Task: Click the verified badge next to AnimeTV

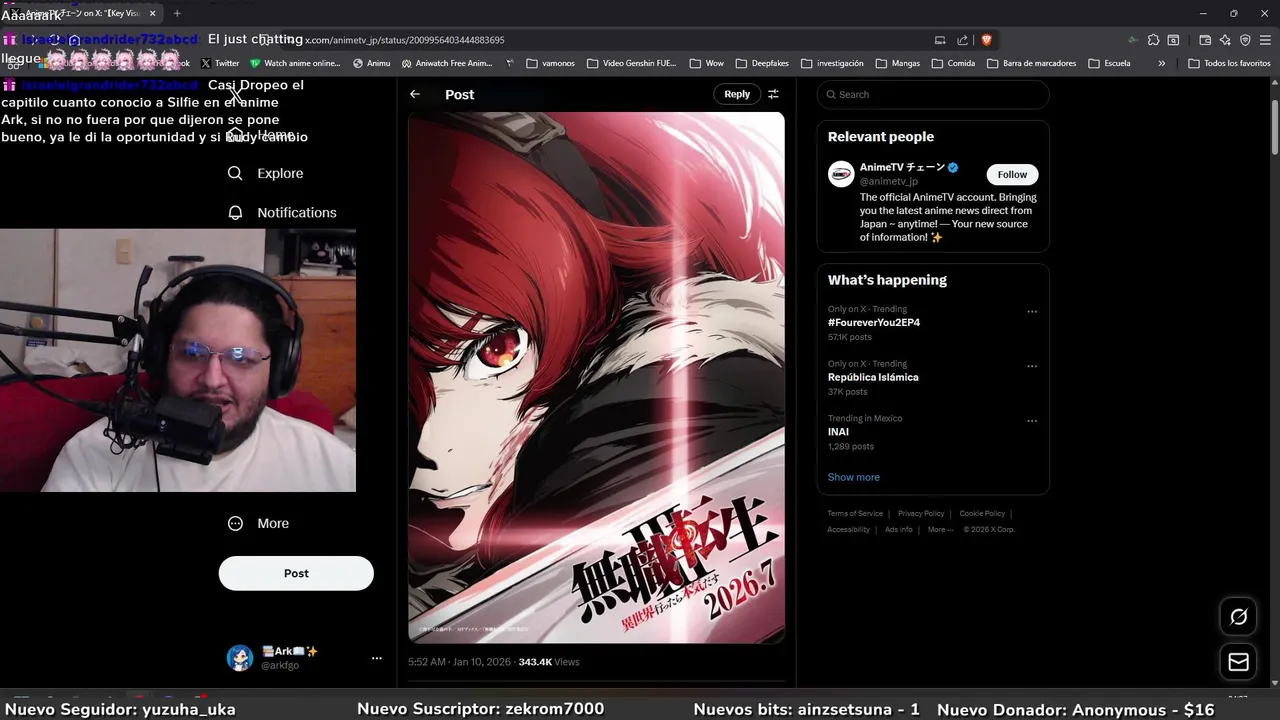Action: pos(953,168)
